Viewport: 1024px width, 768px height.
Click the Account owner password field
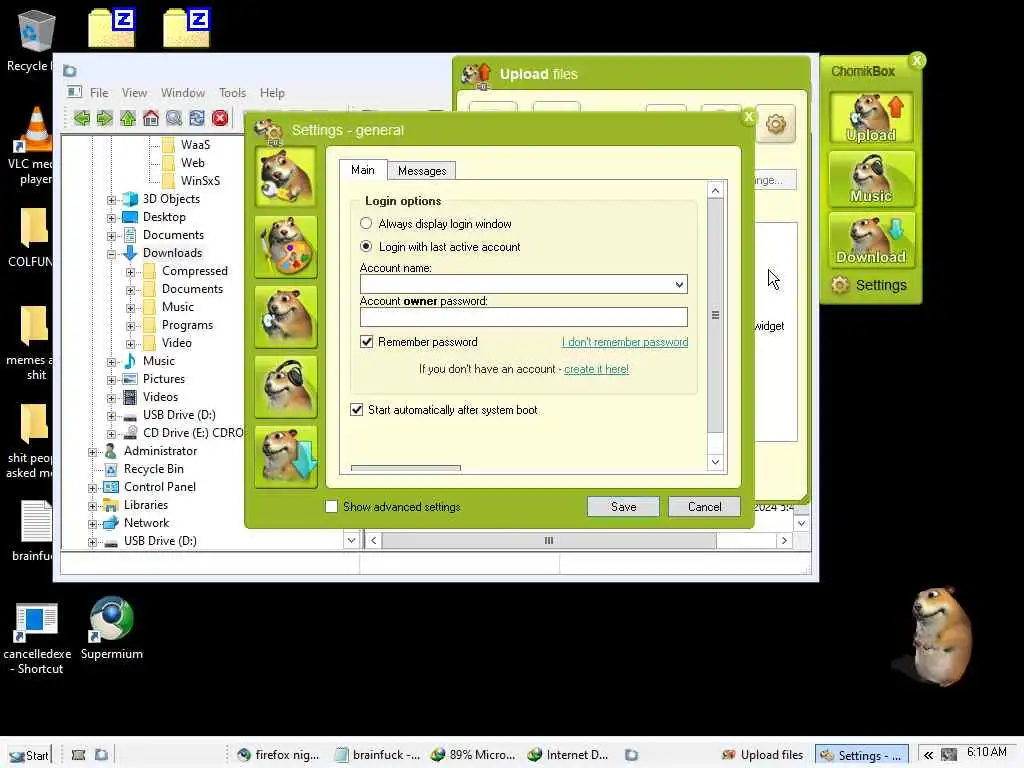point(524,317)
